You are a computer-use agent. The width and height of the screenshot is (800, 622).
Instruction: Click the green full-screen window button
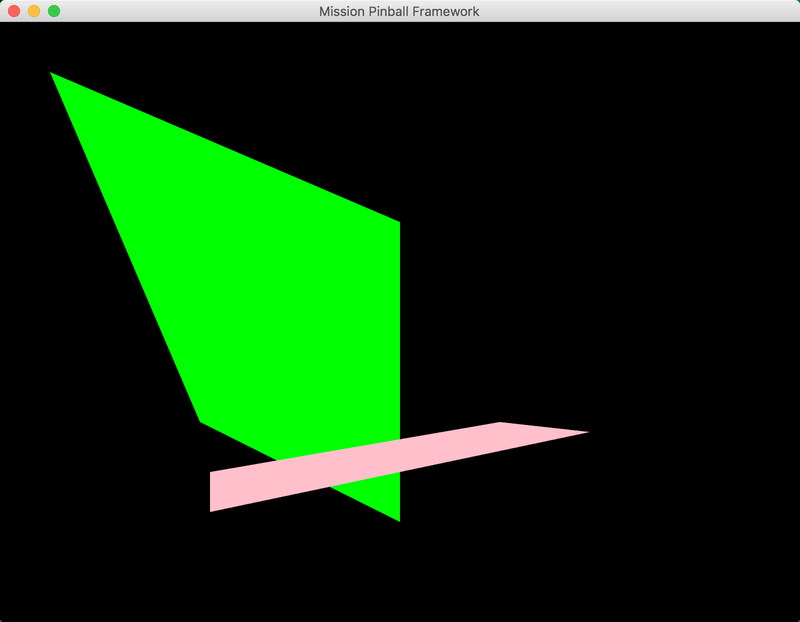[54, 11]
